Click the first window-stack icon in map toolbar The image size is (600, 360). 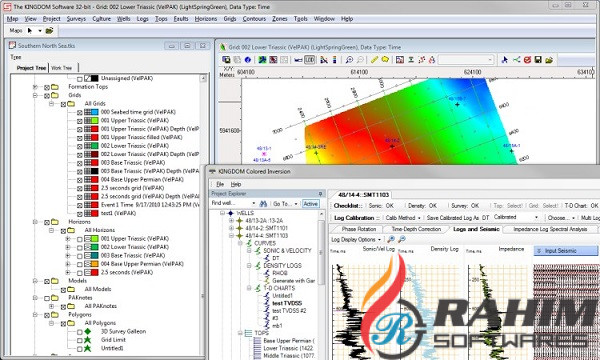click(x=226, y=60)
